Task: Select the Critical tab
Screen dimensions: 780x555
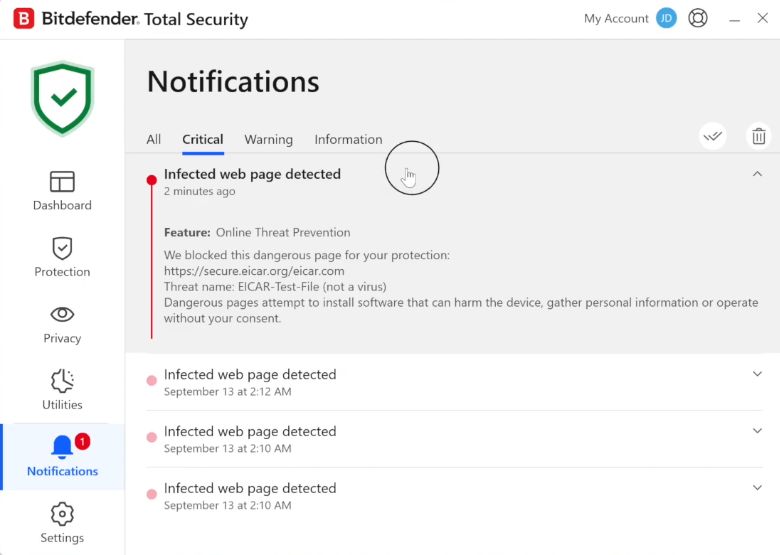Action: click(x=202, y=139)
